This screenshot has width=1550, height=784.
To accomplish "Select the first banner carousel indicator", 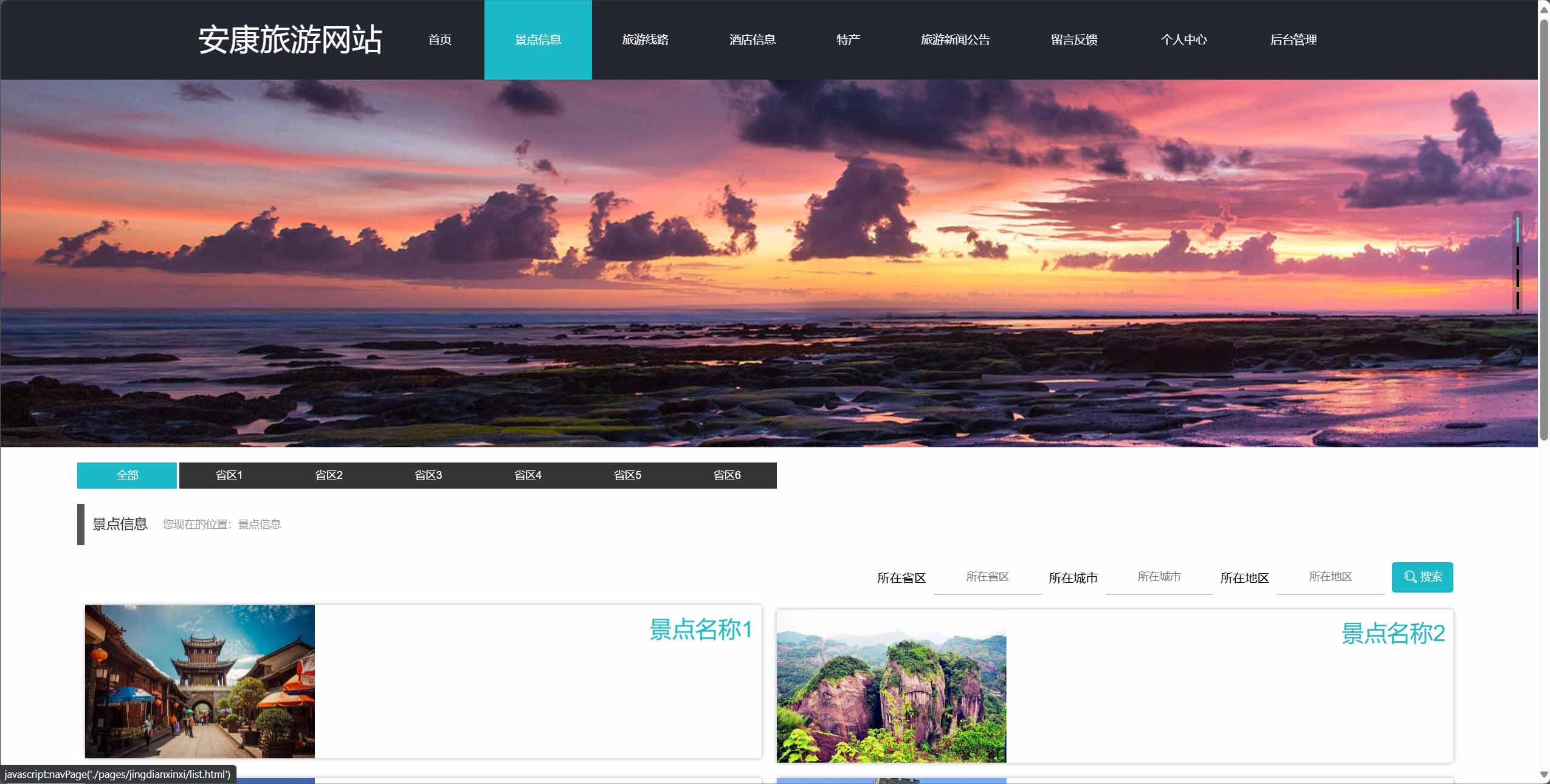I will (1518, 230).
